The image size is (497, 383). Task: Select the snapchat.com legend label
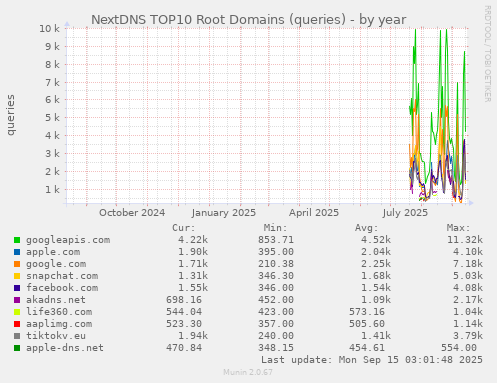(x=62, y=276)
